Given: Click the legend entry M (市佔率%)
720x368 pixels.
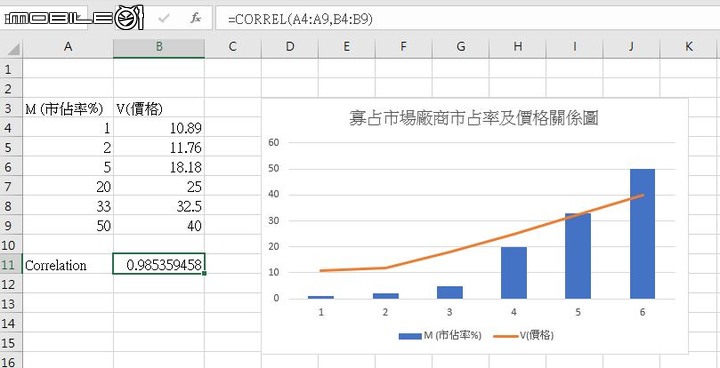Looking at the screenshot, I should tap(440, 336).
